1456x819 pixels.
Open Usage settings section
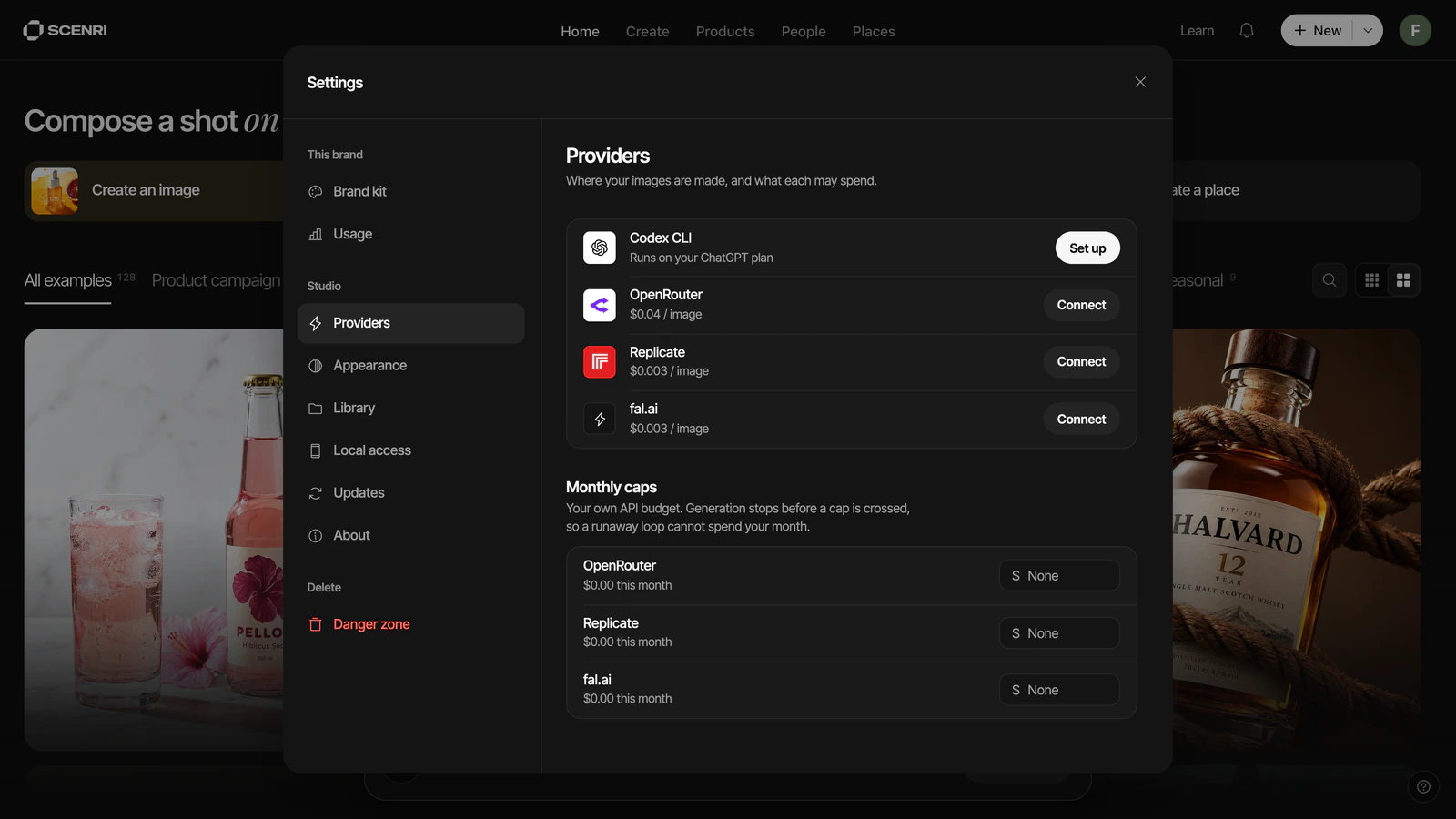point(410,234)
